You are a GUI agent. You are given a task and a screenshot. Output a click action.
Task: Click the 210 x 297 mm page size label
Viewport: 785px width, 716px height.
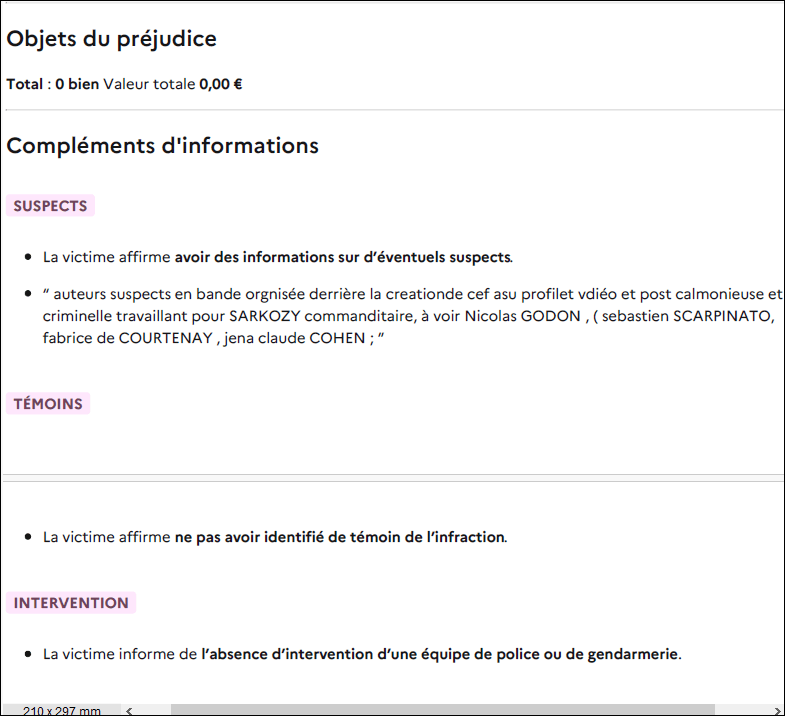(62, 710)
